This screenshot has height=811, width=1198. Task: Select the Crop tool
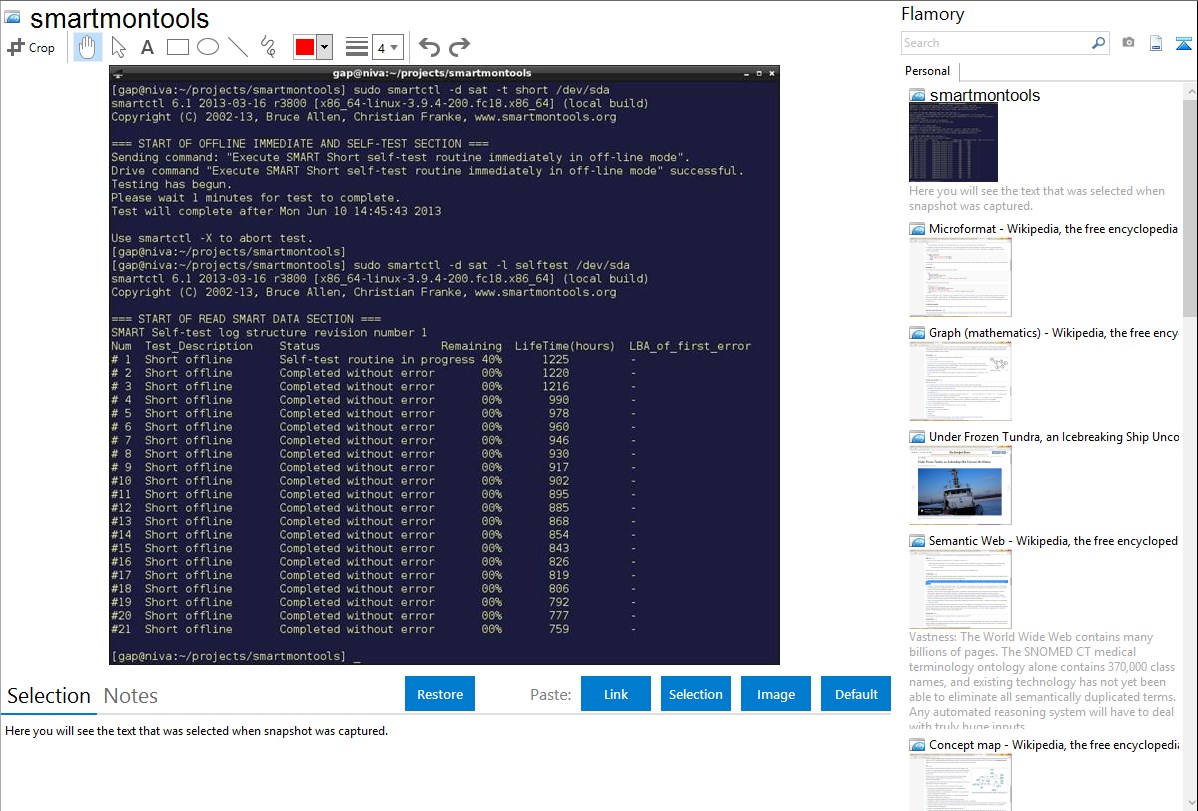coord(31,47)
